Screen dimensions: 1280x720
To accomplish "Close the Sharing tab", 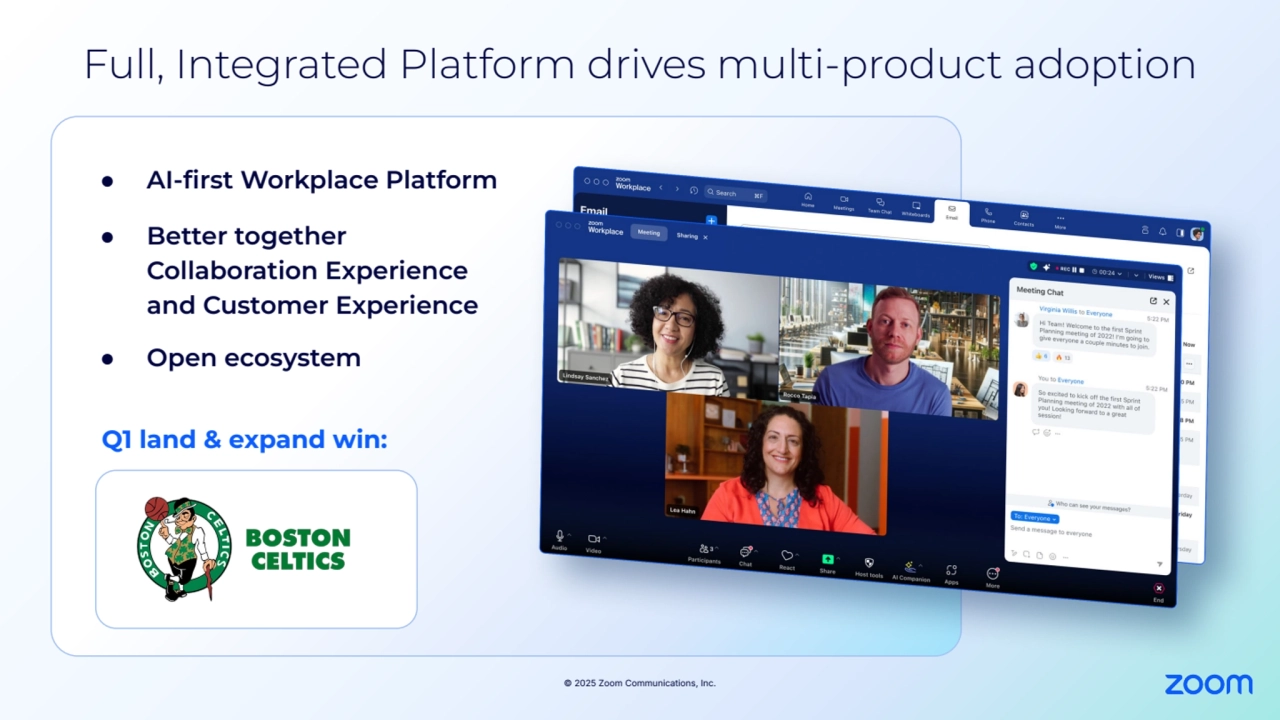I will point(705,237).
